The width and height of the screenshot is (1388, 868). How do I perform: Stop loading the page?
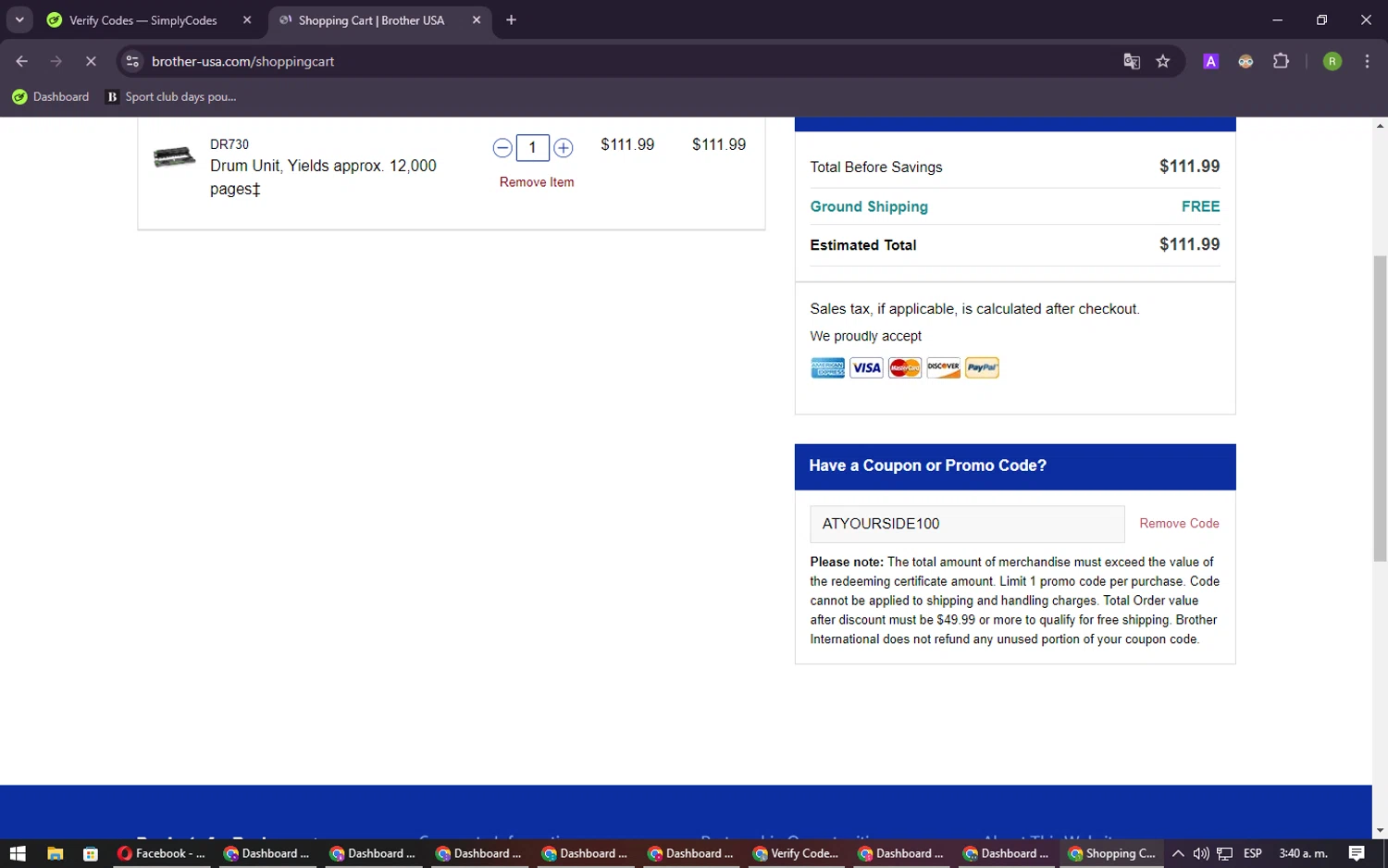(x=91, y=61)
